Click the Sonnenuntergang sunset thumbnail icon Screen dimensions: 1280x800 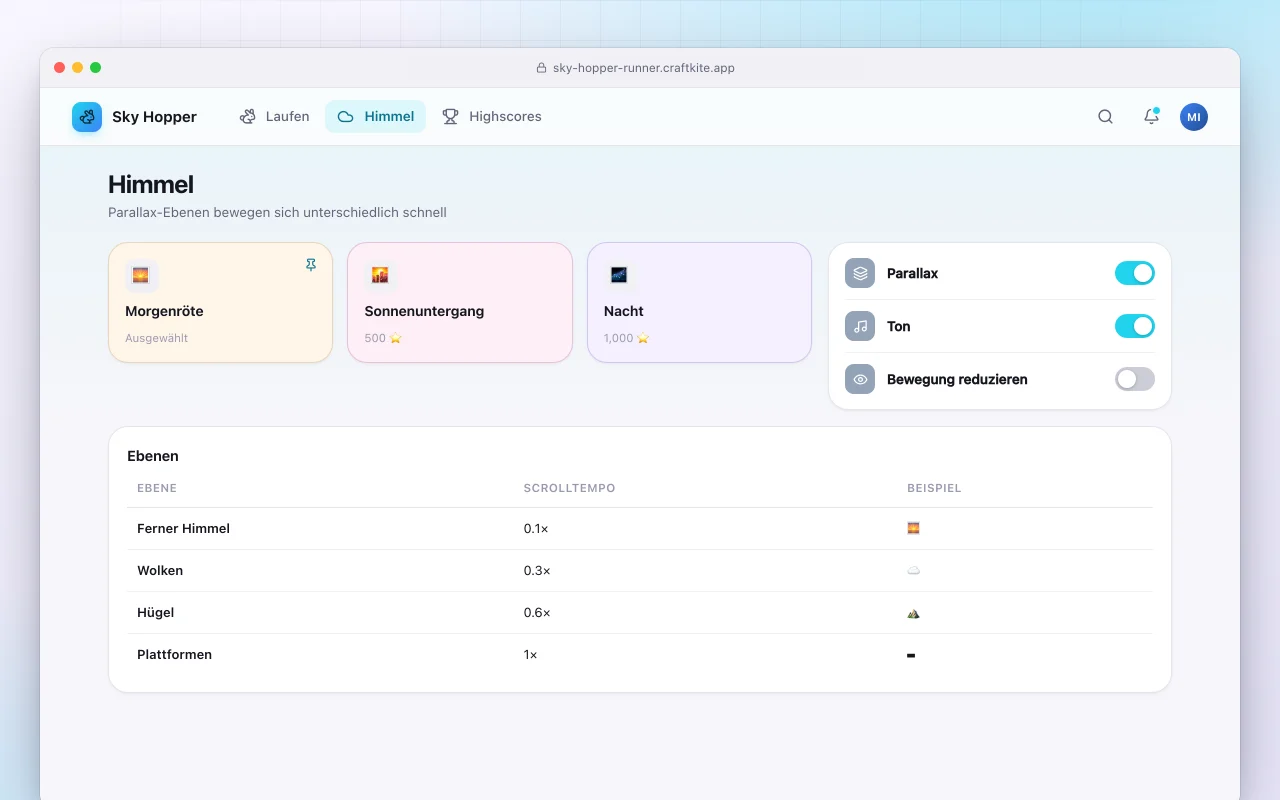click(380, 275)
